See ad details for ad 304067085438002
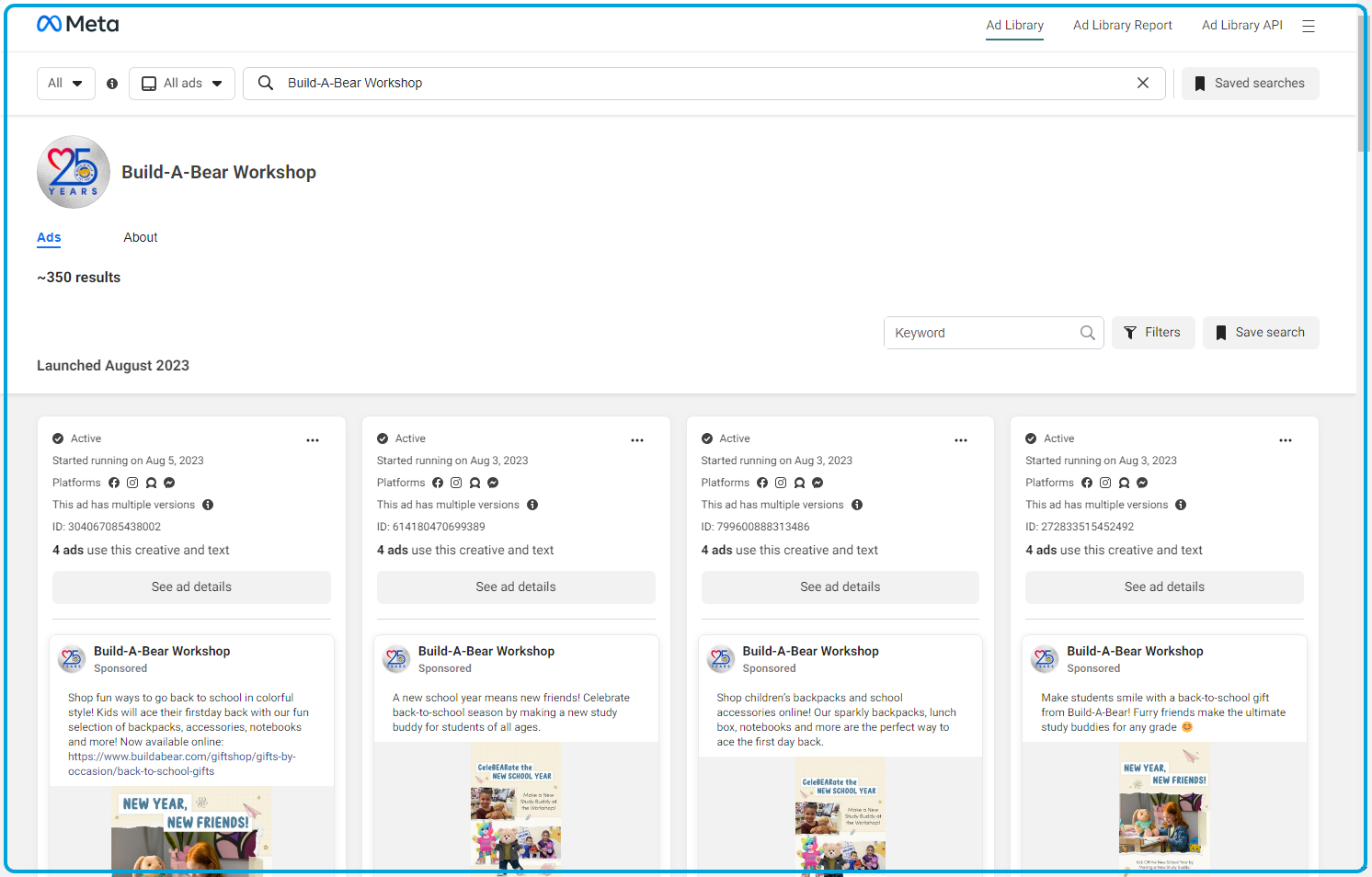1372x877 pixels. coord(191,587)
